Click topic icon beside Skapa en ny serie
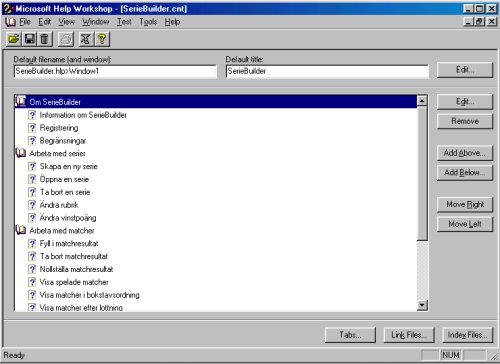 tap(32, 166)
